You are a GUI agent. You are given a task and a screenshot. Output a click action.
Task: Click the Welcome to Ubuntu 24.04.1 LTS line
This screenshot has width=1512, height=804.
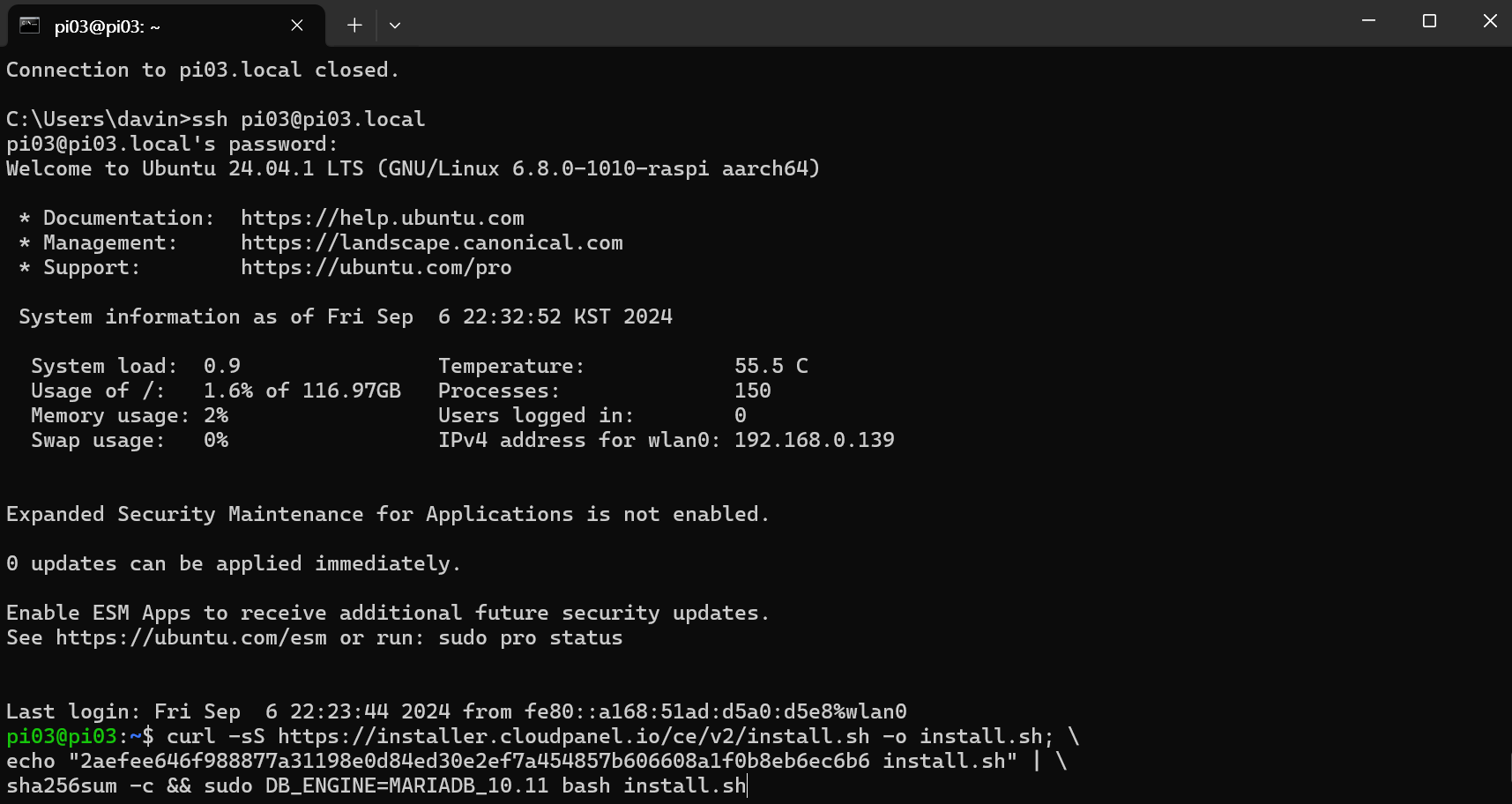(x=413, y=168)
